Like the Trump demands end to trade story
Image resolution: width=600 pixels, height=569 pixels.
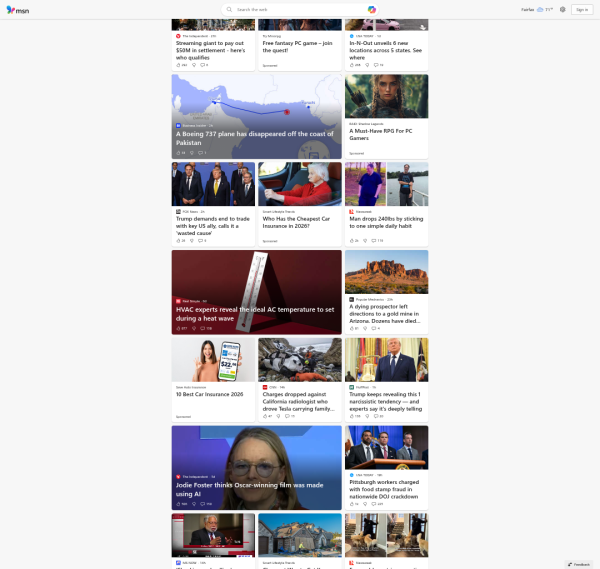[178, 241]
